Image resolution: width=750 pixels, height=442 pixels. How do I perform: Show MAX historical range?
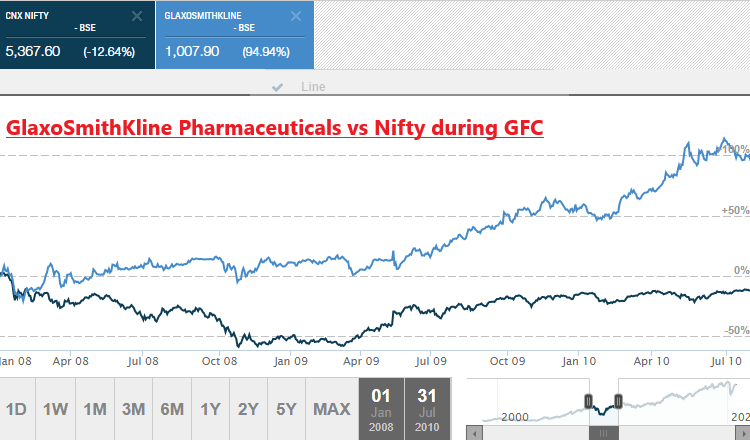[331, 409]
